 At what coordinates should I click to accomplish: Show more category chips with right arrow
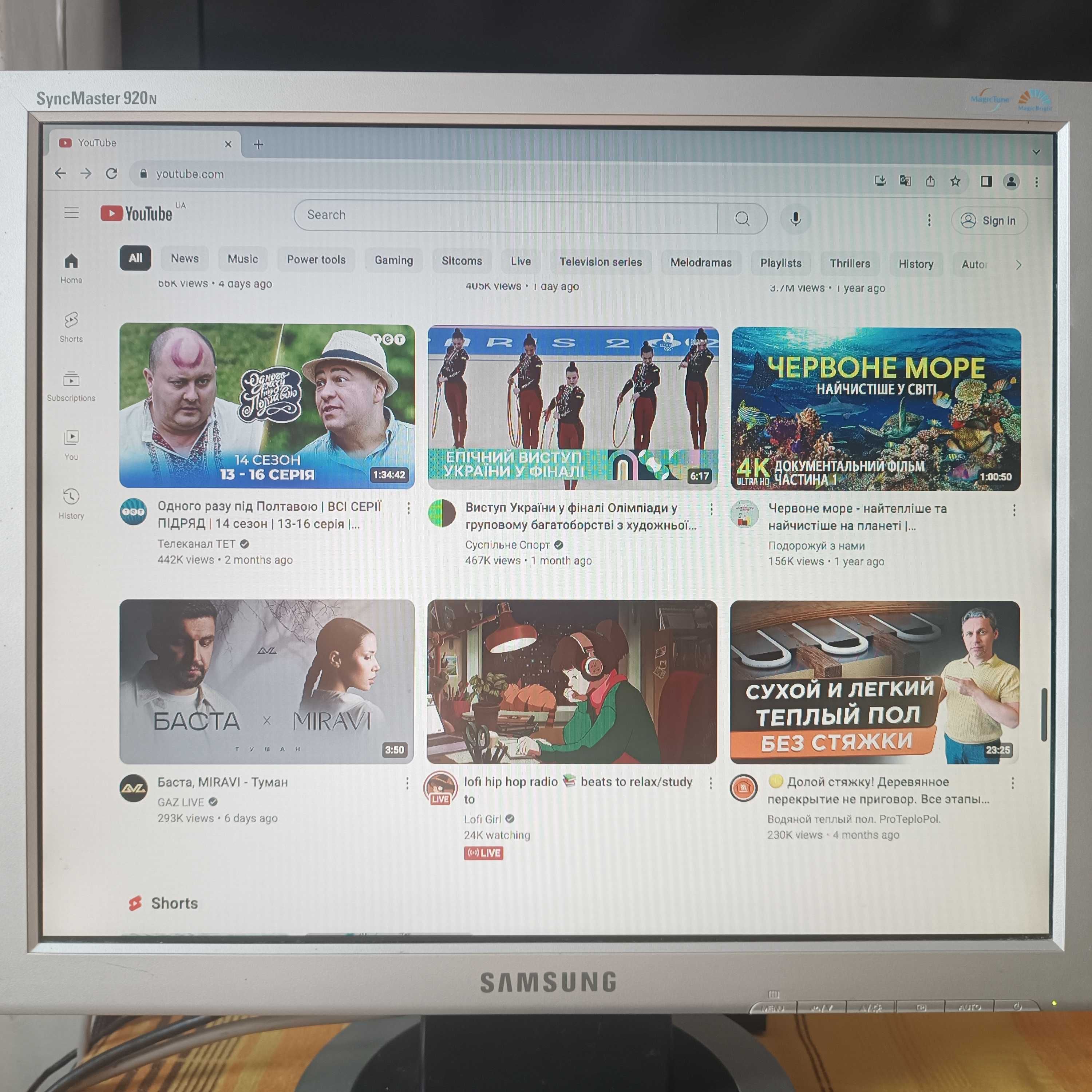tap(1018, 265)
